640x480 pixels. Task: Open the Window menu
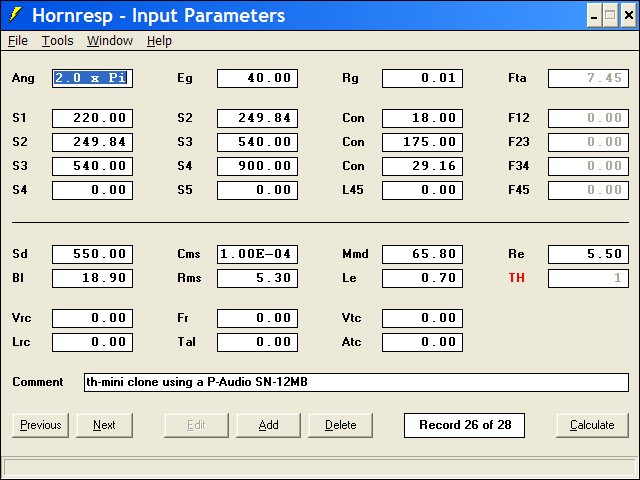pyautogui.click(x=110, y=41)
